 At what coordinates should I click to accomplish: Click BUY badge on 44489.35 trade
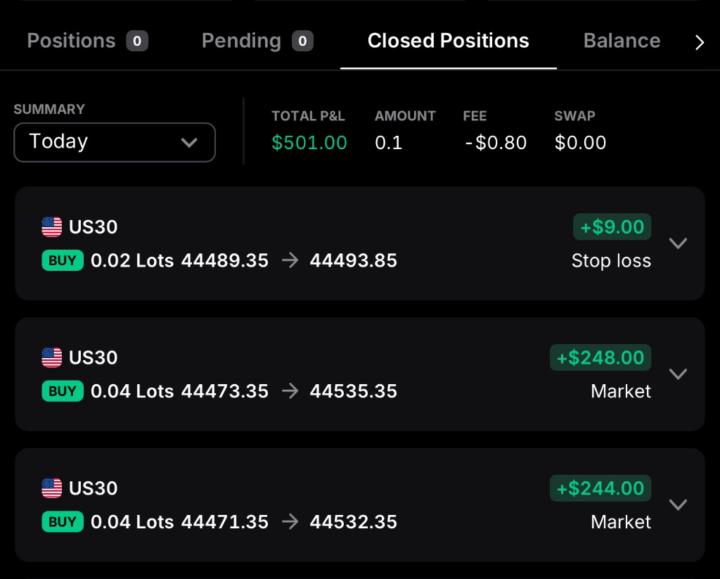click(62, 261)
